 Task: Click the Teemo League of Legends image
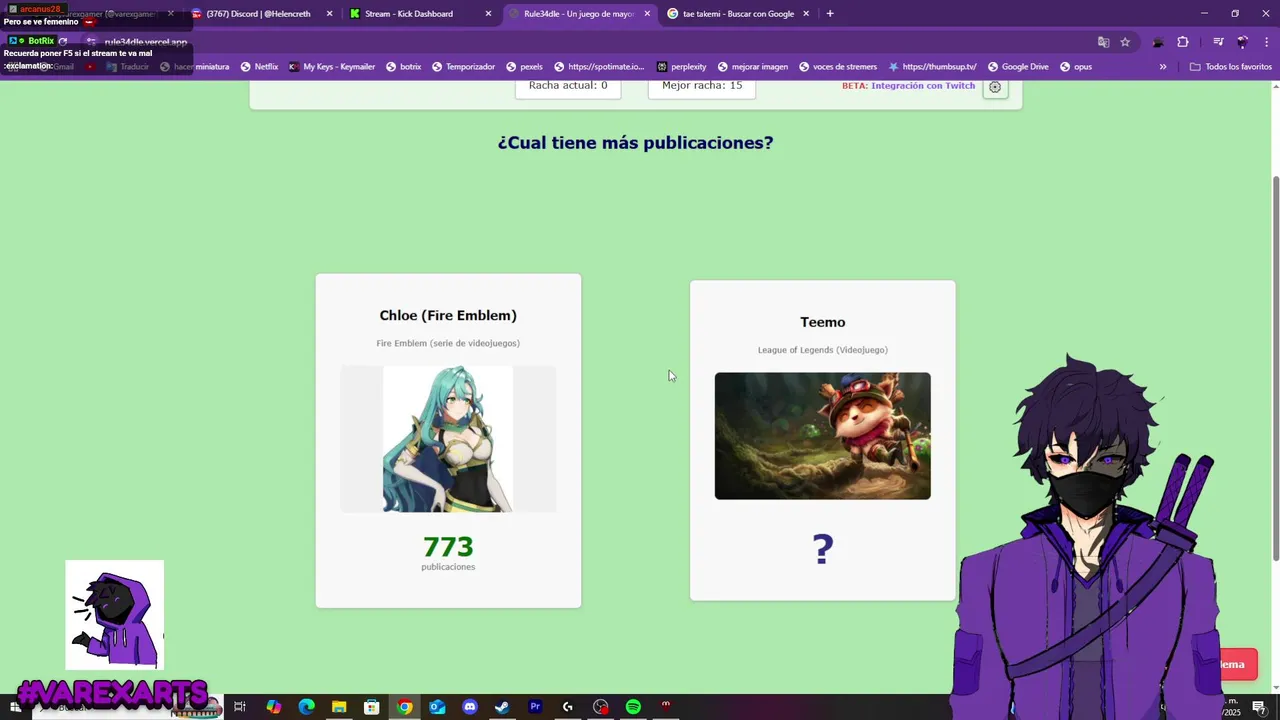coord(822,436)
